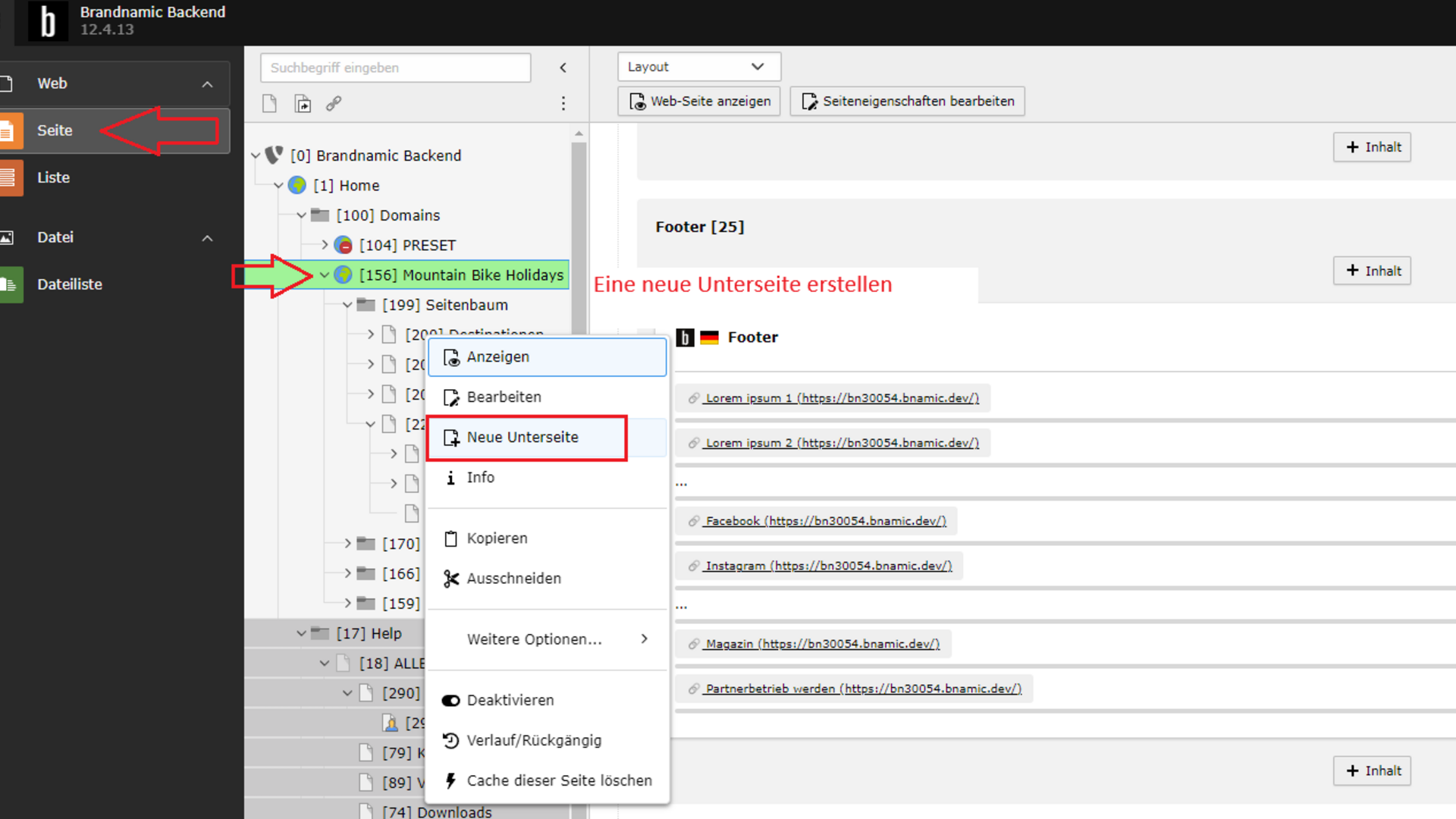Select Neue Unterseite from context menu
Screen dimensions: 1456x819
[522, 438]
